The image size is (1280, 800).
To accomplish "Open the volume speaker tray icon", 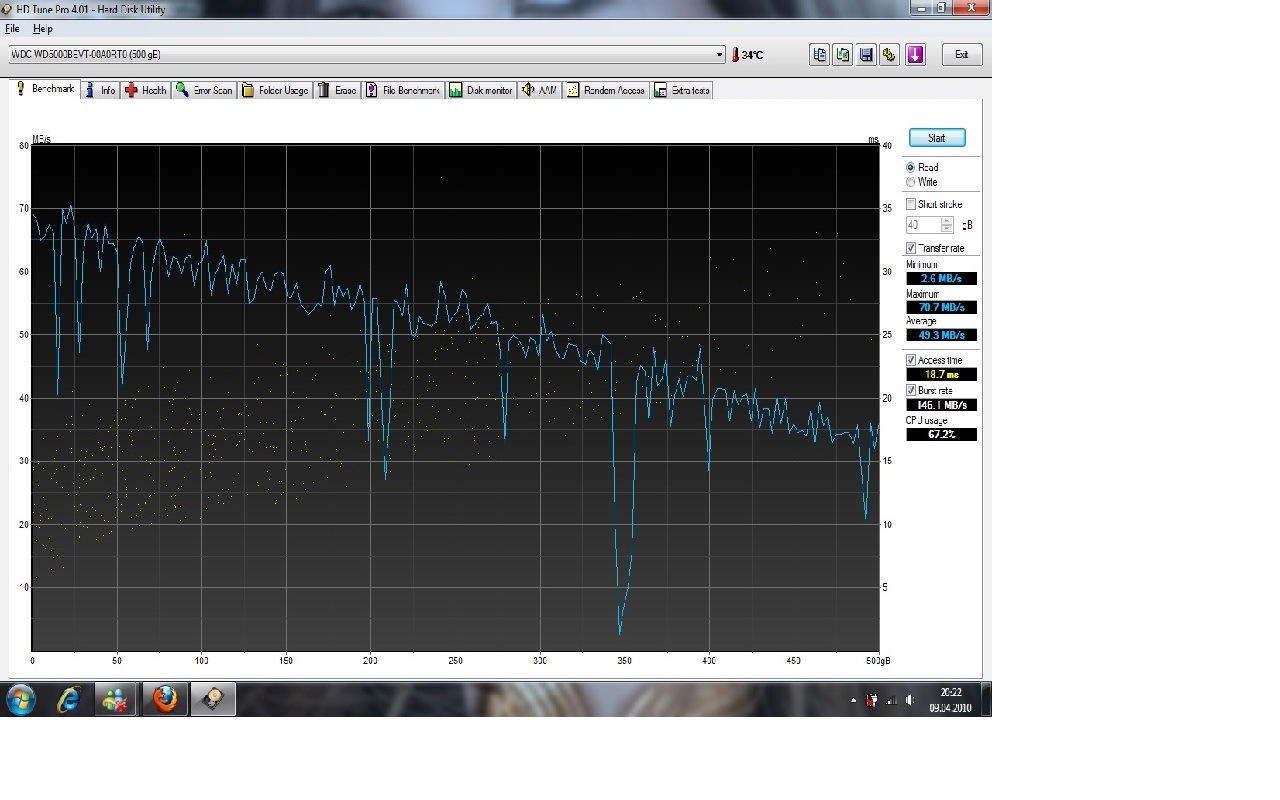I will [909, 700].
